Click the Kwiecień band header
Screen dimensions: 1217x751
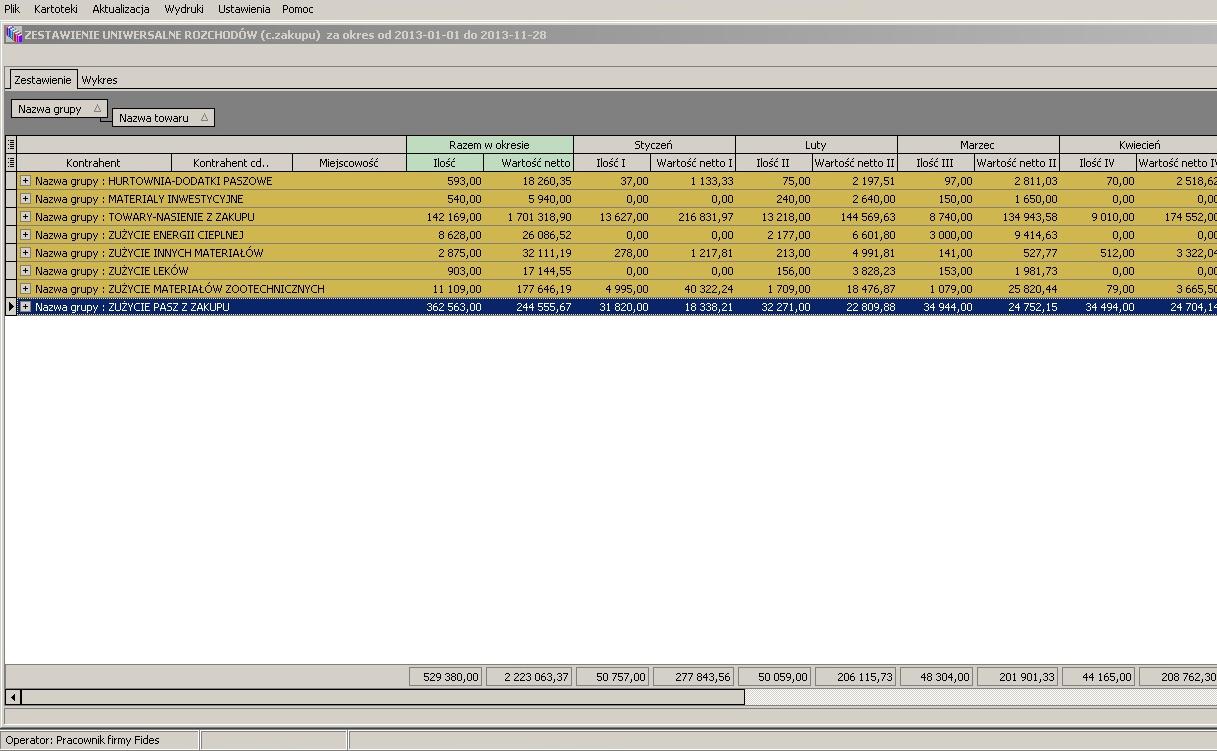(x=1138, y=145)
